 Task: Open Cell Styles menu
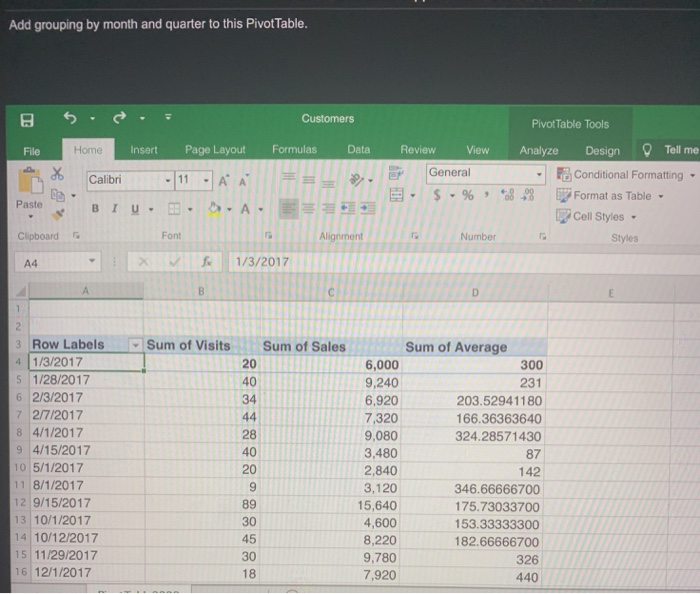tap(596, 216)
